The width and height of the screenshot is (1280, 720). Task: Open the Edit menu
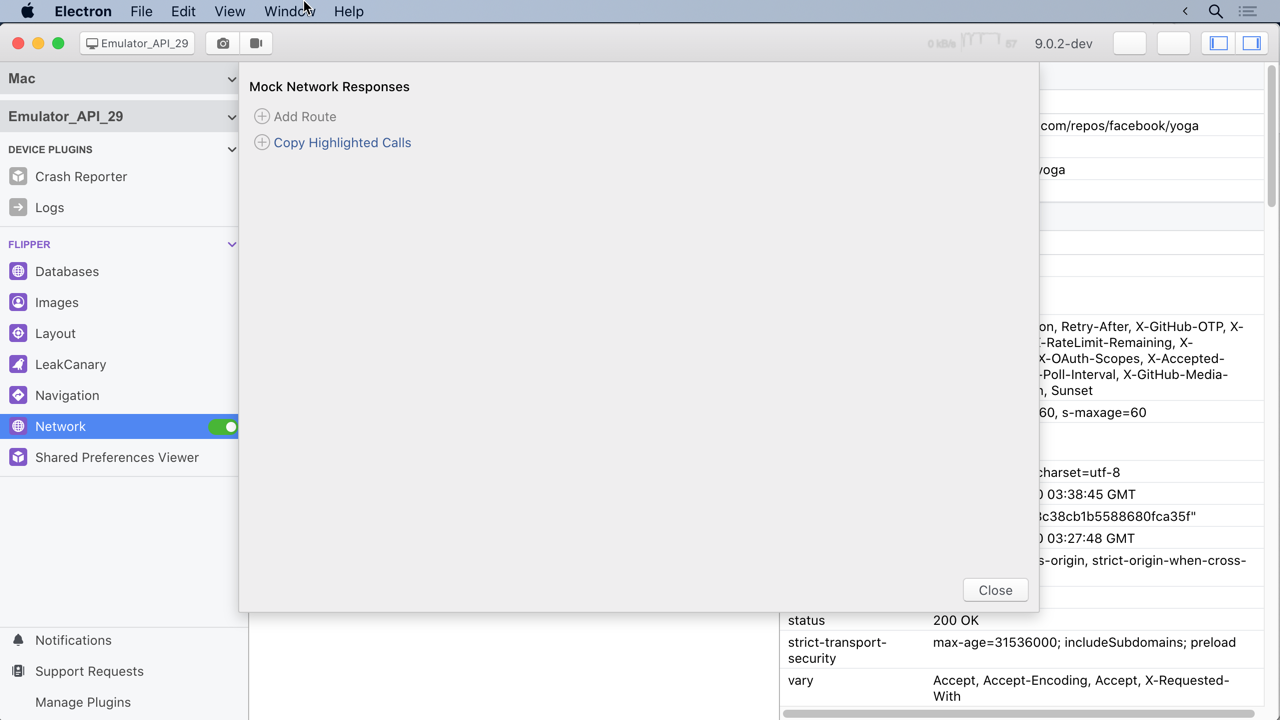(x=183, y=11)
